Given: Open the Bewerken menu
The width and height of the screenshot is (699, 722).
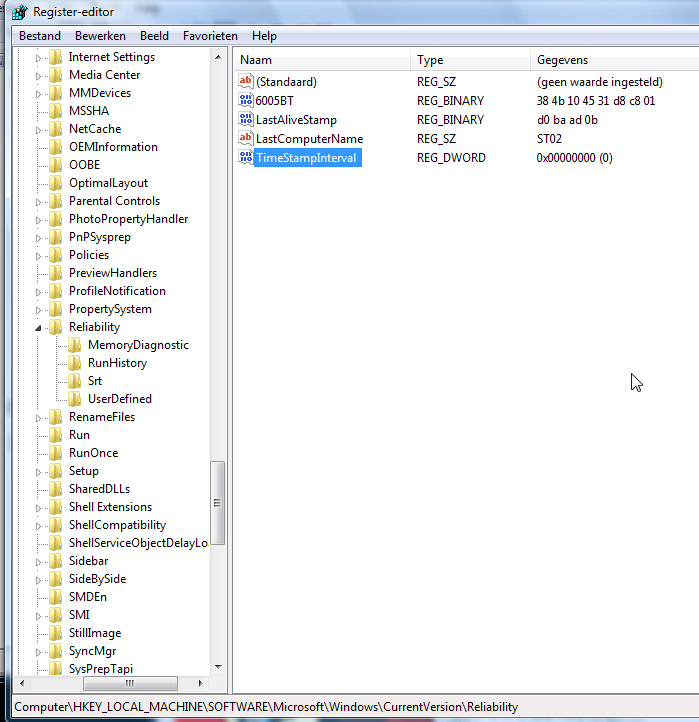Looking at the screenshot, I should [x=100, y=36].
